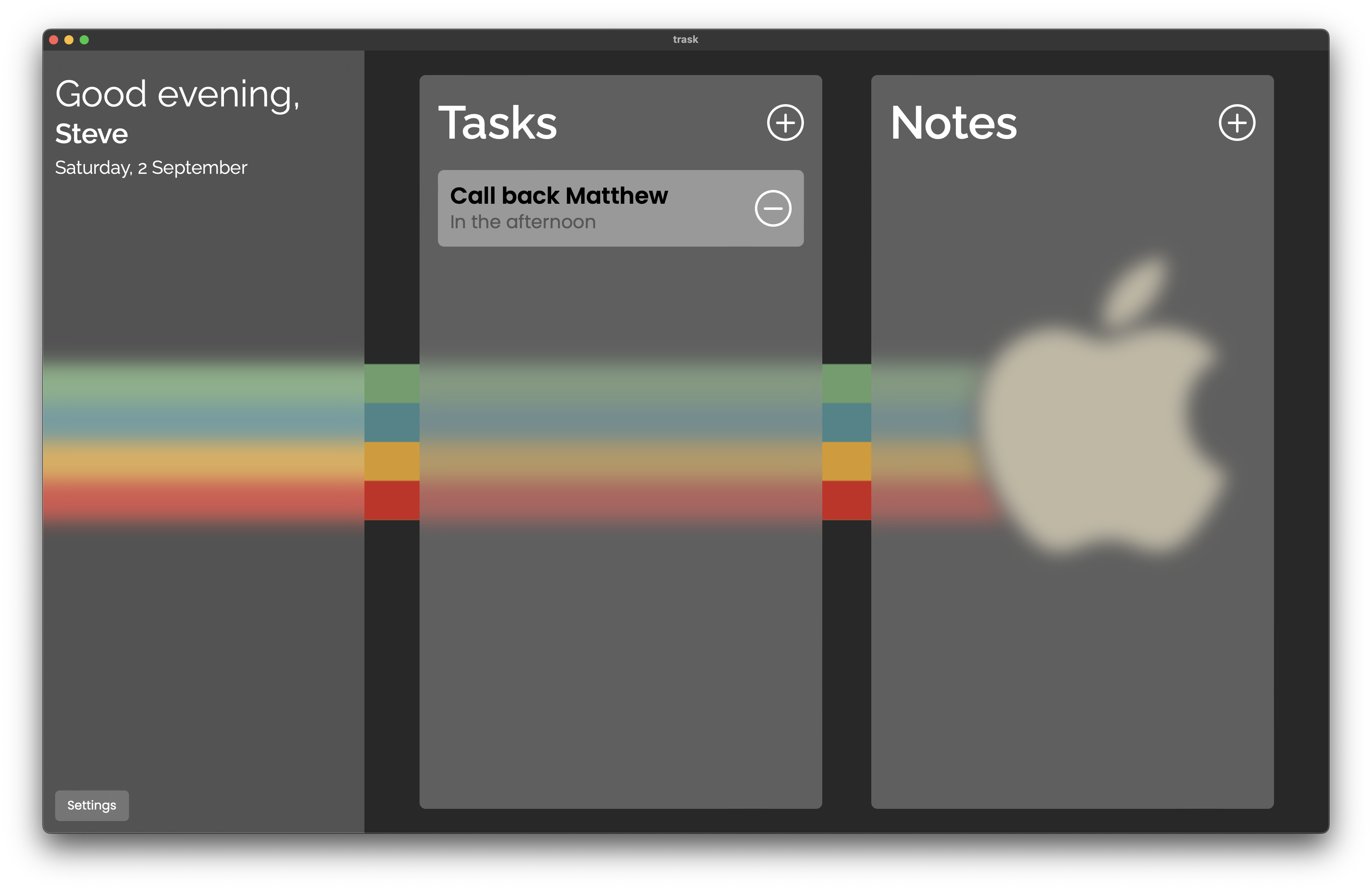Click blue stripe between sidebar and Tasks
The image size is (1372, 890).
[x=391, y=422]
